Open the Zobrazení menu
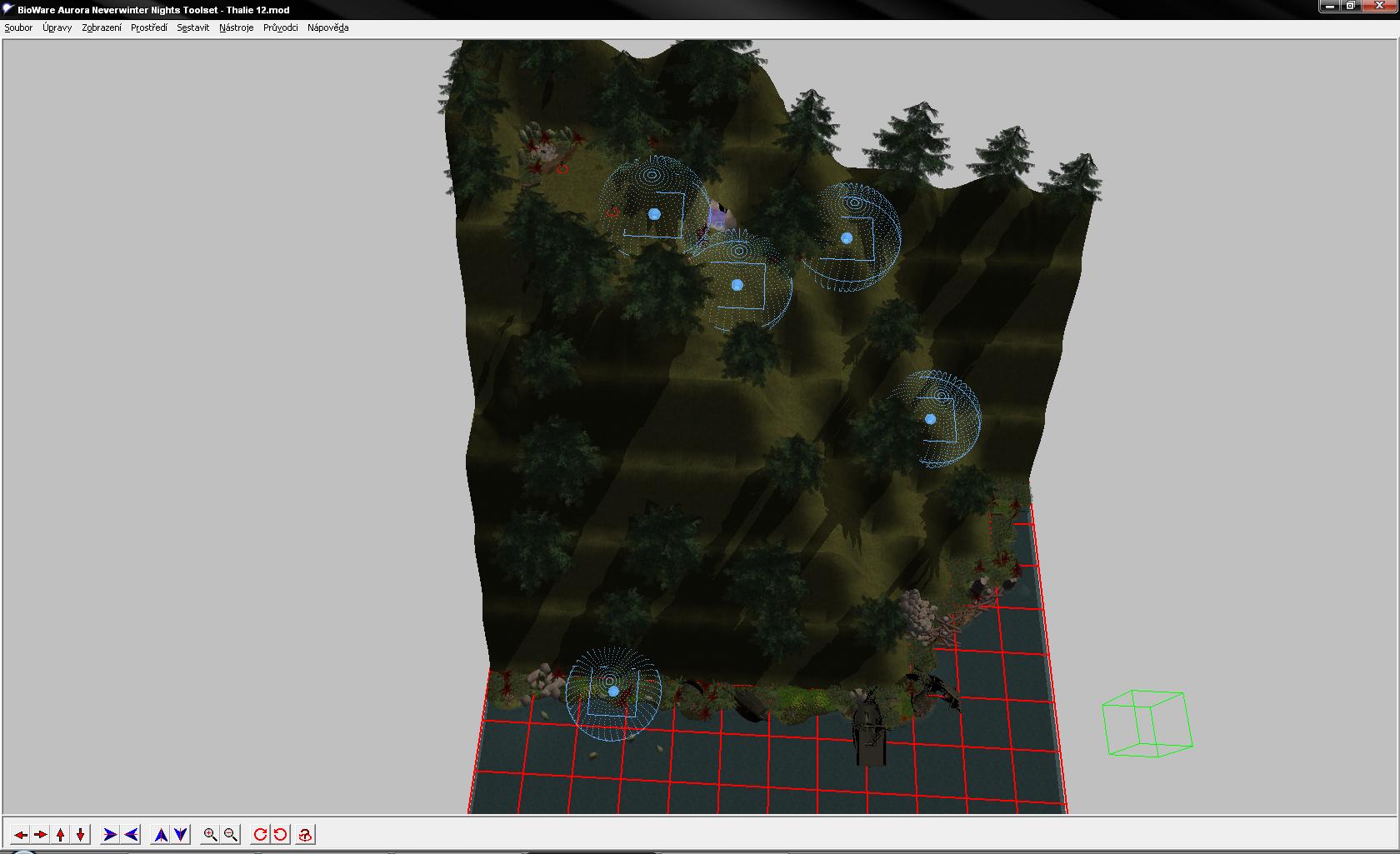 pos(102,27)
